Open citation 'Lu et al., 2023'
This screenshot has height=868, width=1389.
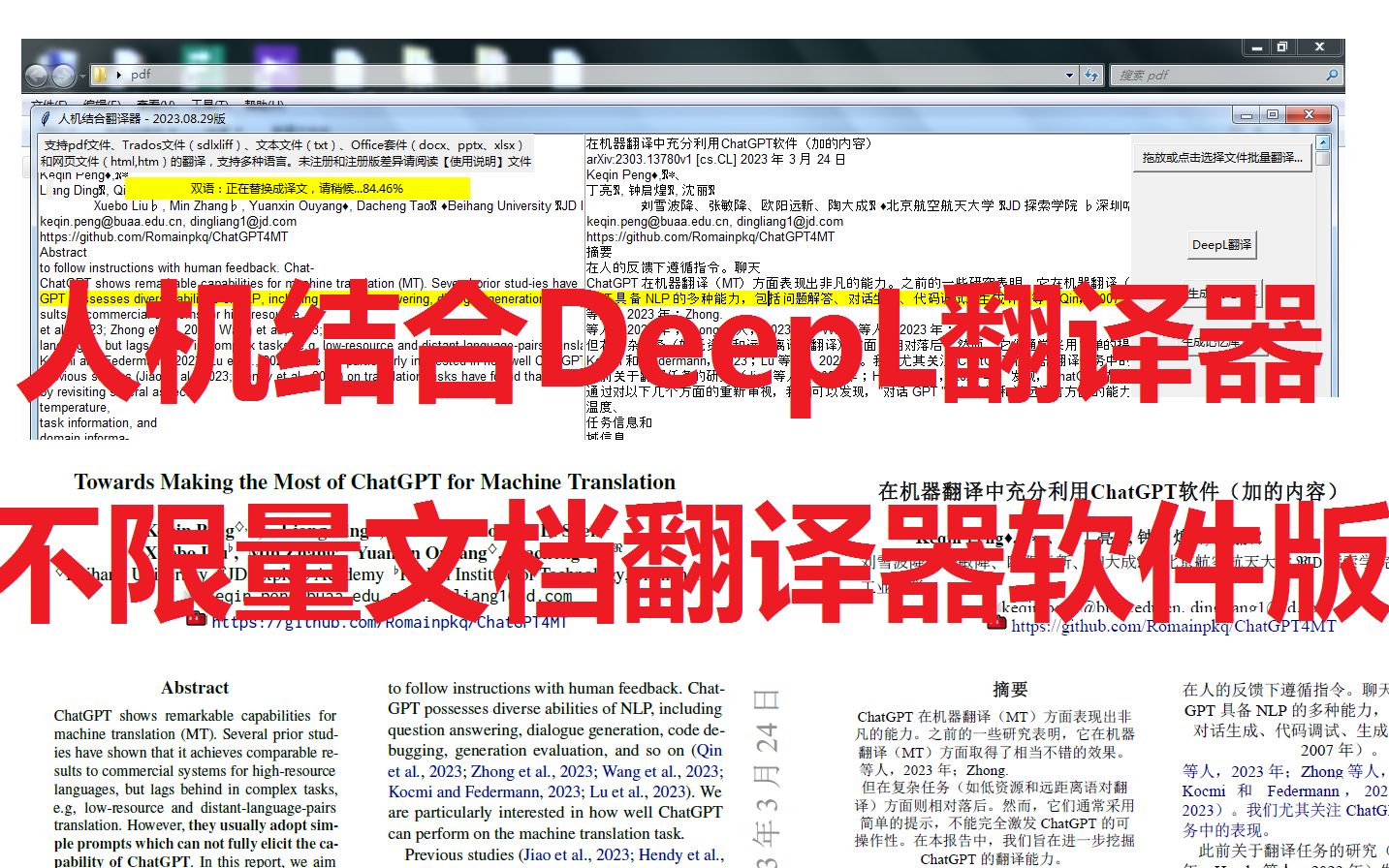[x=639, y=791]
